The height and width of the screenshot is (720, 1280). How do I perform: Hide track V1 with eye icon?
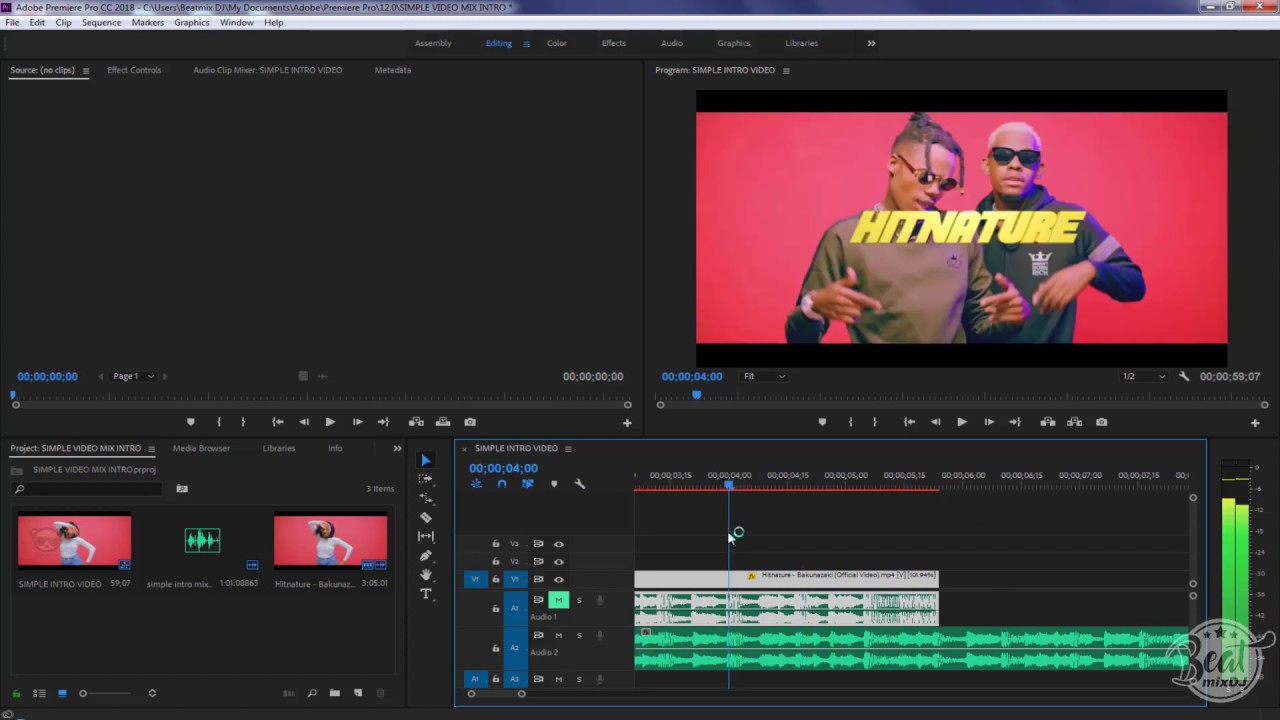pyautogui.click(x=559, y=579)
